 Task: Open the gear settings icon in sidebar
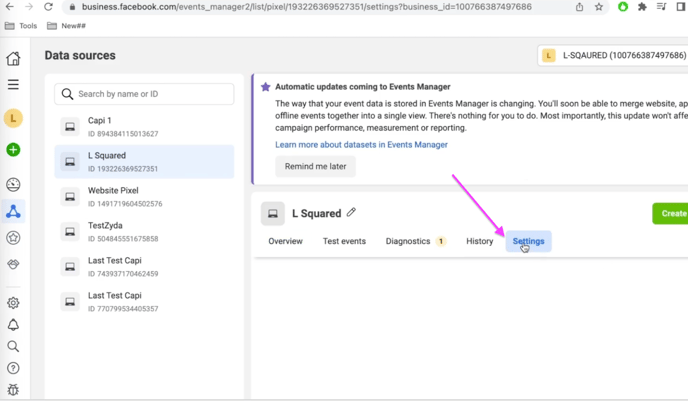[13, 303]
